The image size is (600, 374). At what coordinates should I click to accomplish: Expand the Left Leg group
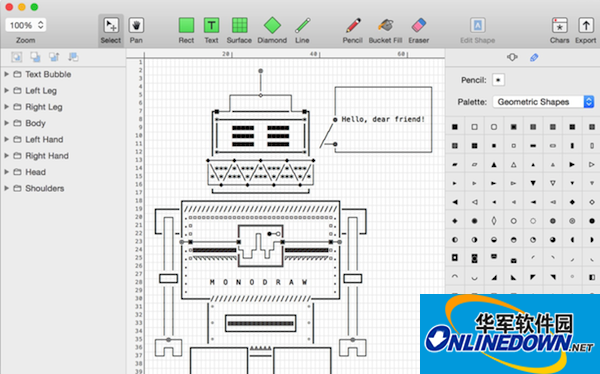pos(7,90)
